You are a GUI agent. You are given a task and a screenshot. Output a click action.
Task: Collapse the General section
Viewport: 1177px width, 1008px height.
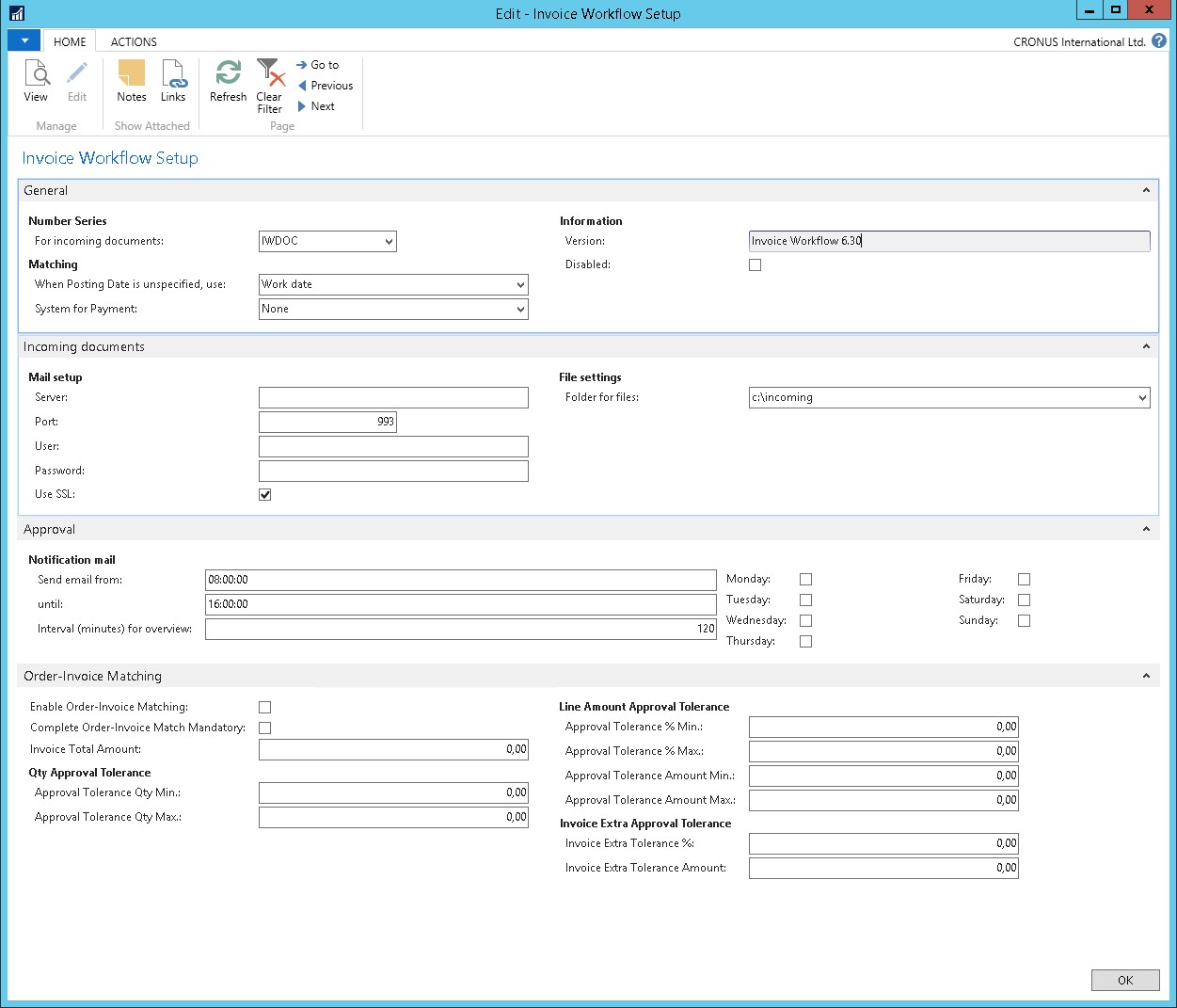pyautogui.click(x=1146, y=190)
